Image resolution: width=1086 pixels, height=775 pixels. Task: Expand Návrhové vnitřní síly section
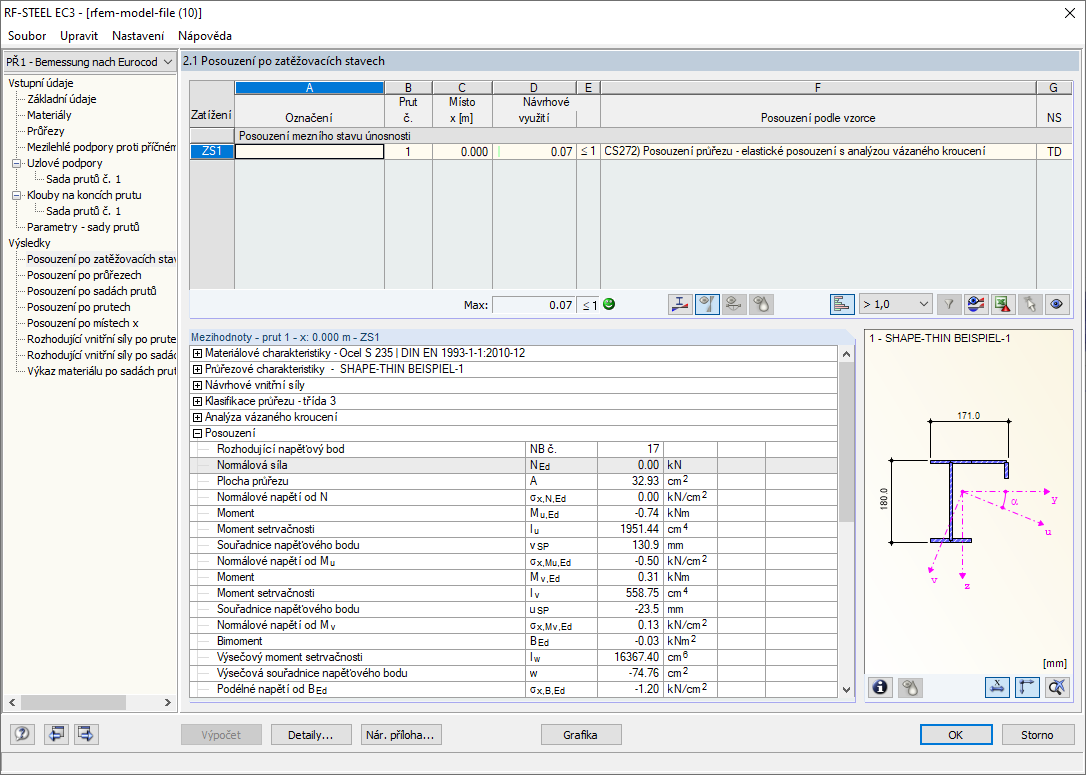tap(197, 385)
